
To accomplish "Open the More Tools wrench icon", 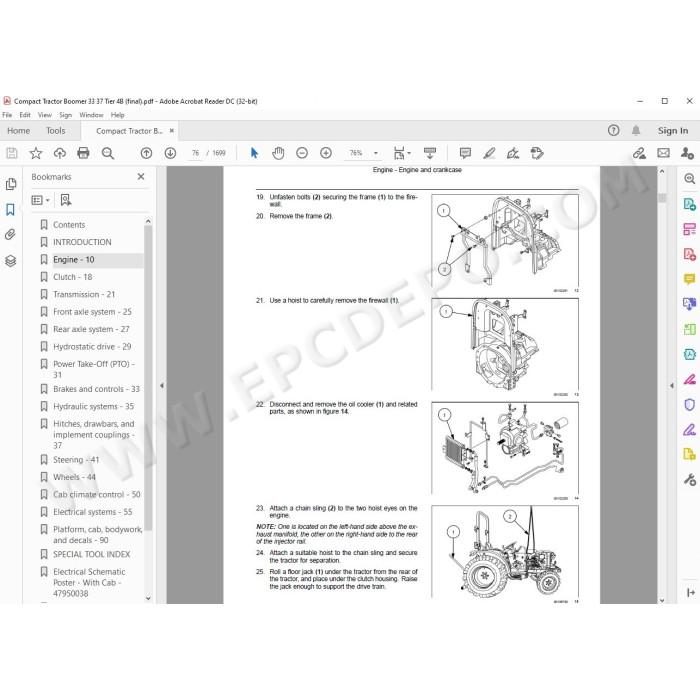I will 690,480.
